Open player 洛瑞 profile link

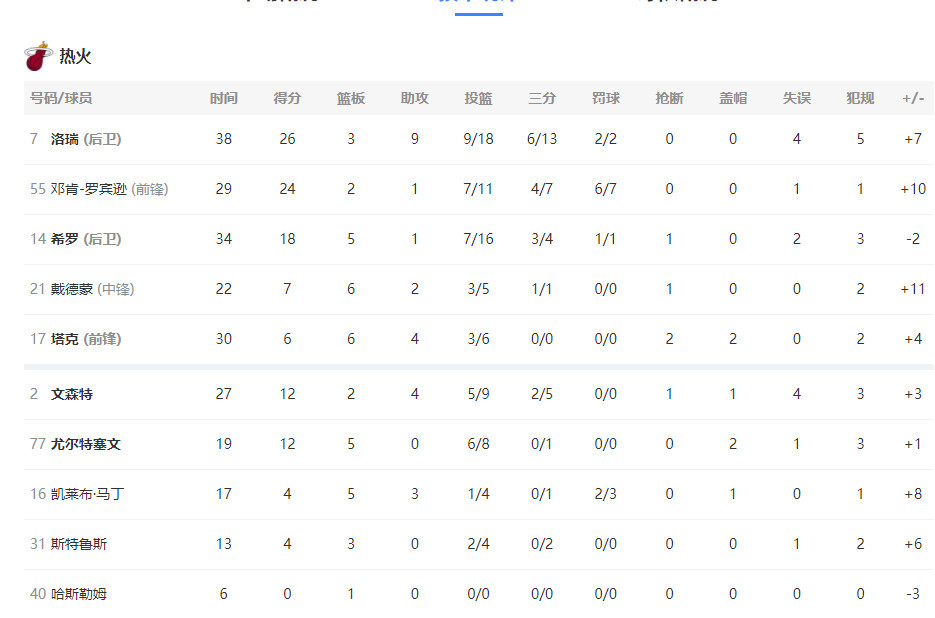coord(64,139)
